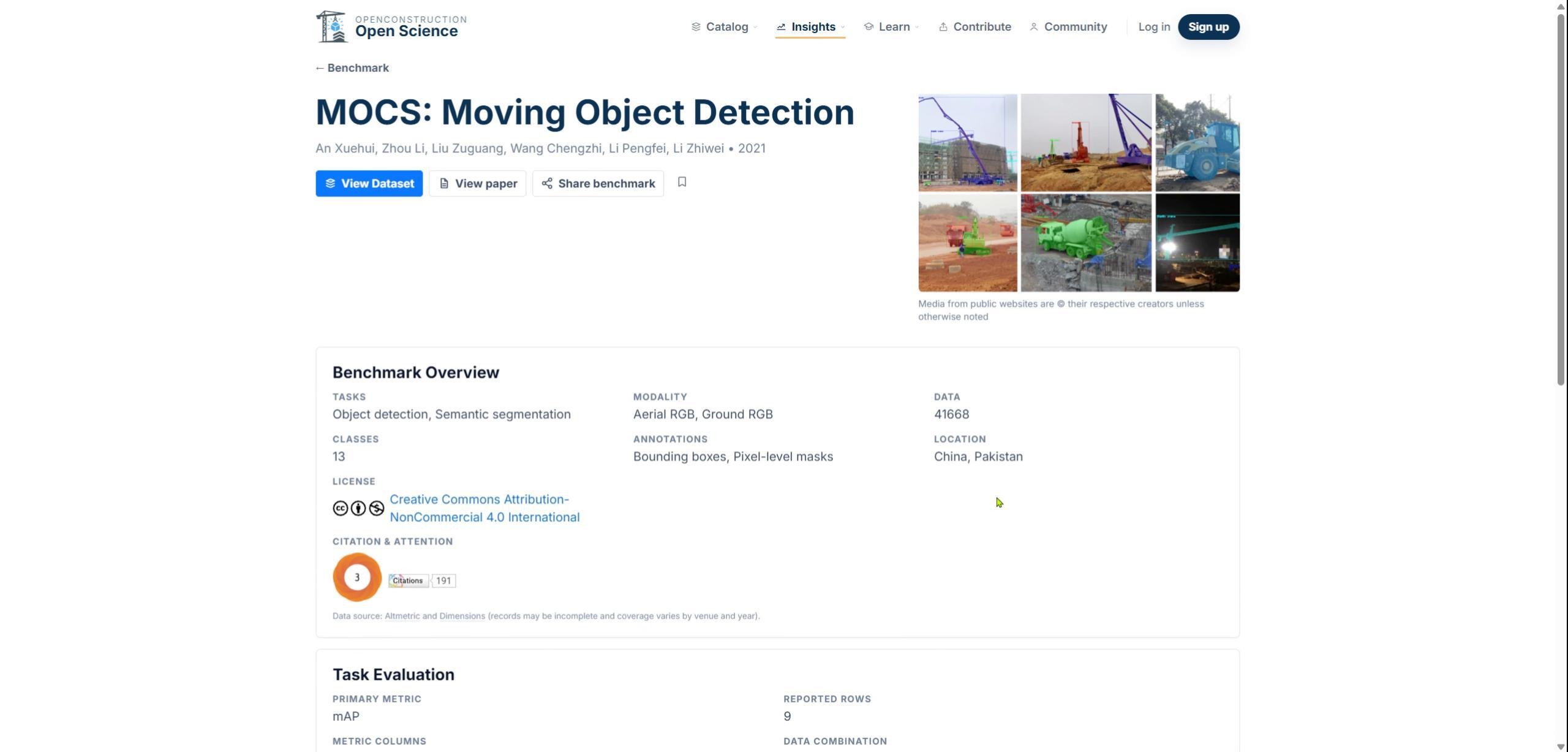Click the scrollbar up arrow
The width and height of the screenshot is (1568, 752).
click(1561, 6)
